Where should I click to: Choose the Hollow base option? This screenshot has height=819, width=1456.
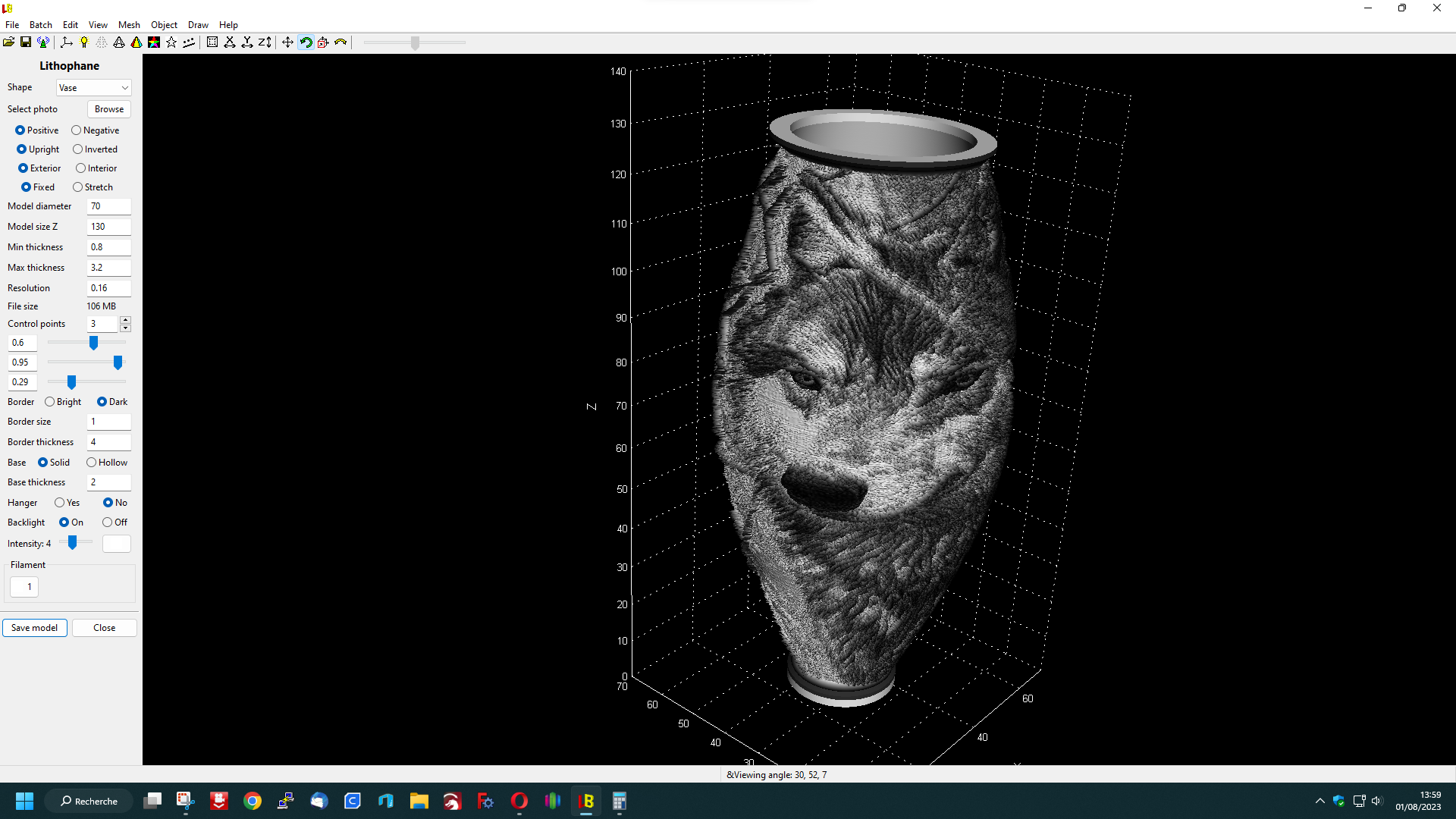tap(92, 463)
